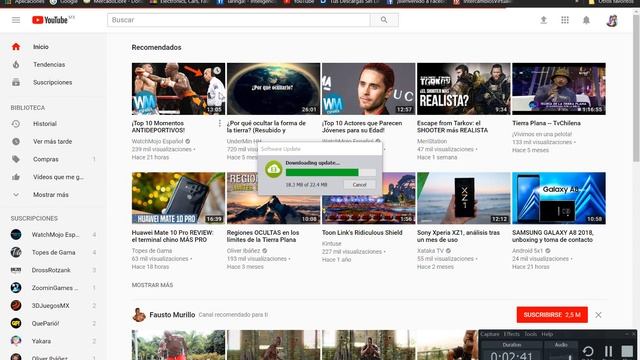The width and height of the screenshot is (640, 360).
Task: Open the ¿Por qué ocultar? thumbnail
Action: click(273, 89)
